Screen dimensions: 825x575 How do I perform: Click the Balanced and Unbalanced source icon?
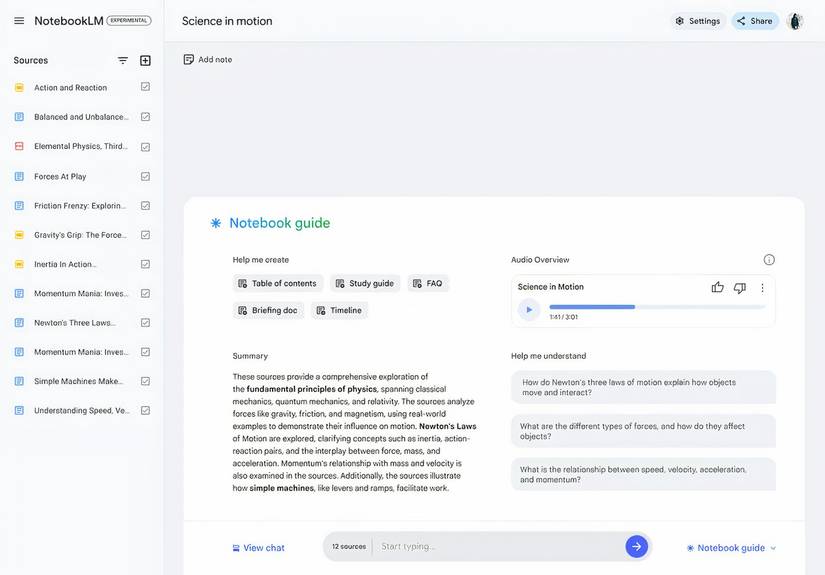[x=19, y=117]
